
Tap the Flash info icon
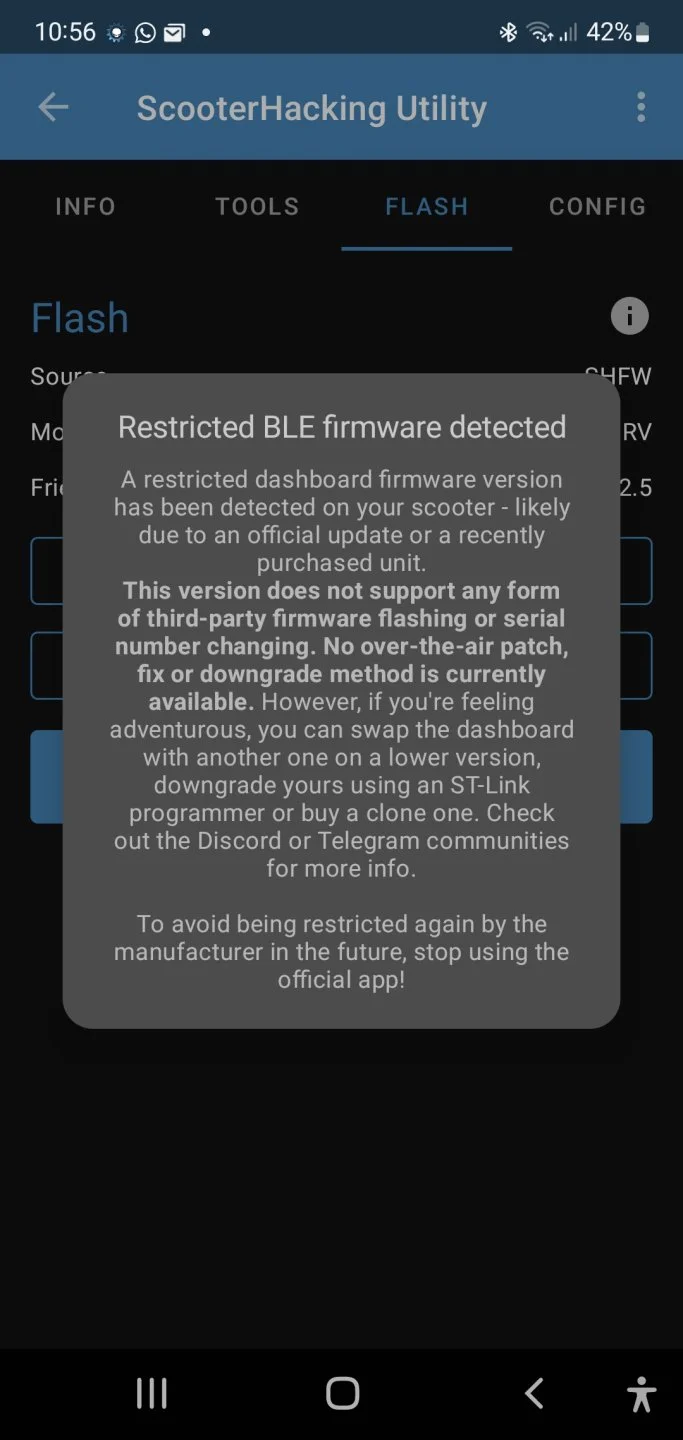pyautogui.click(x=630, y=317)
